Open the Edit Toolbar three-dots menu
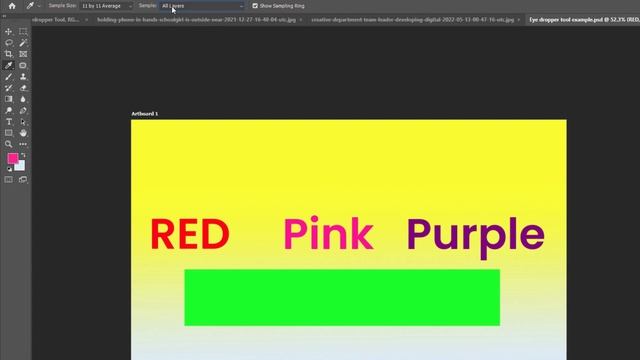This screenshot has width=640, height=360. pyautogui.click(x=23, y=144)
